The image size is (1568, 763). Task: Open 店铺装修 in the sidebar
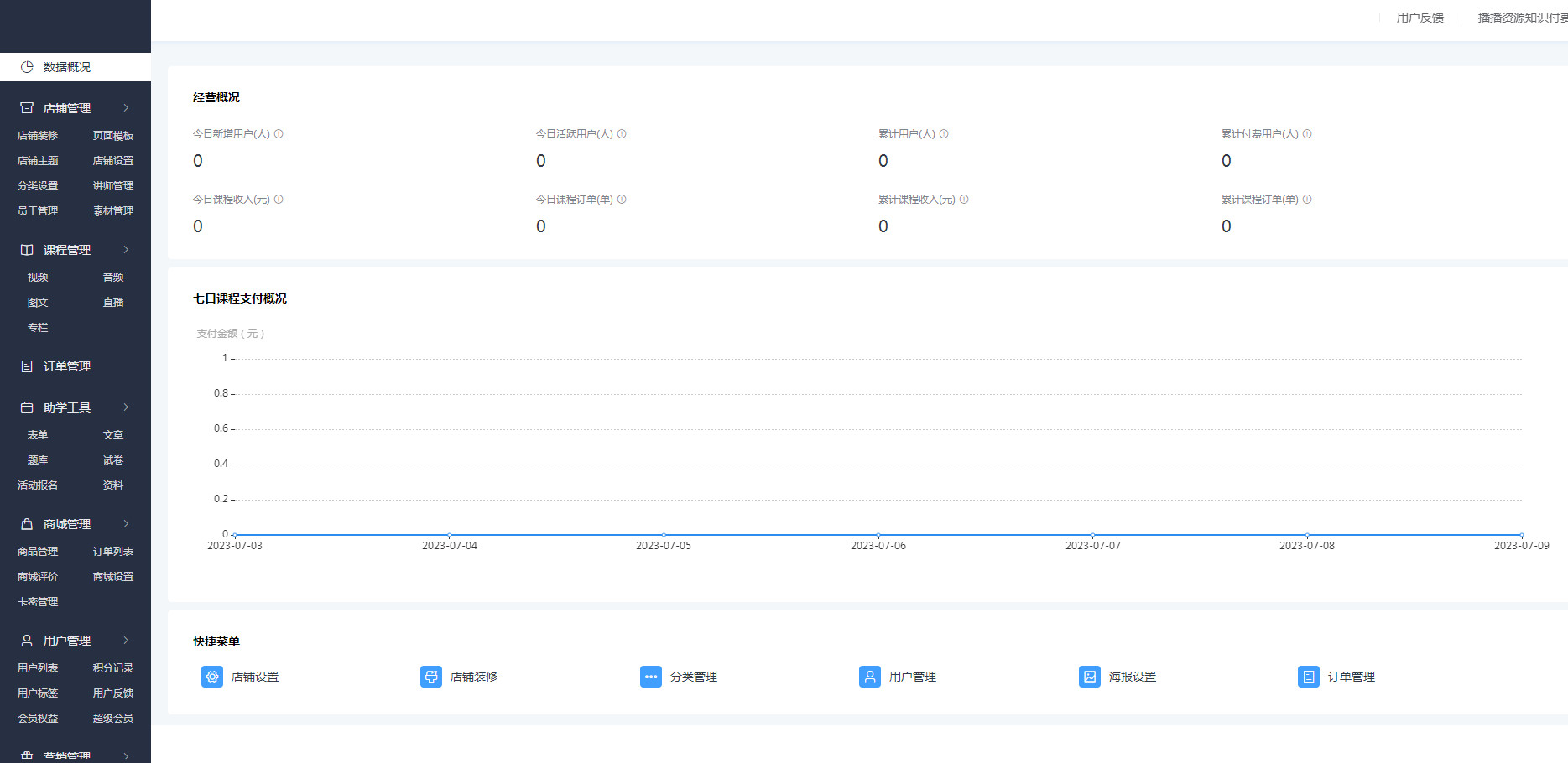click(38, 136)
